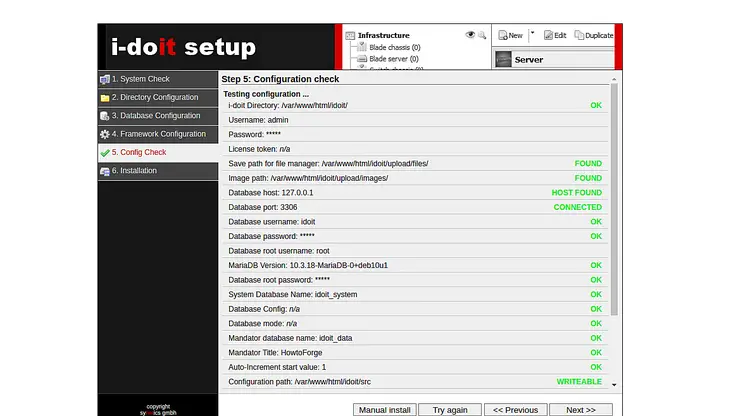Click 'Mandator database name: idoit_data' text

click(x=290, y=338)
